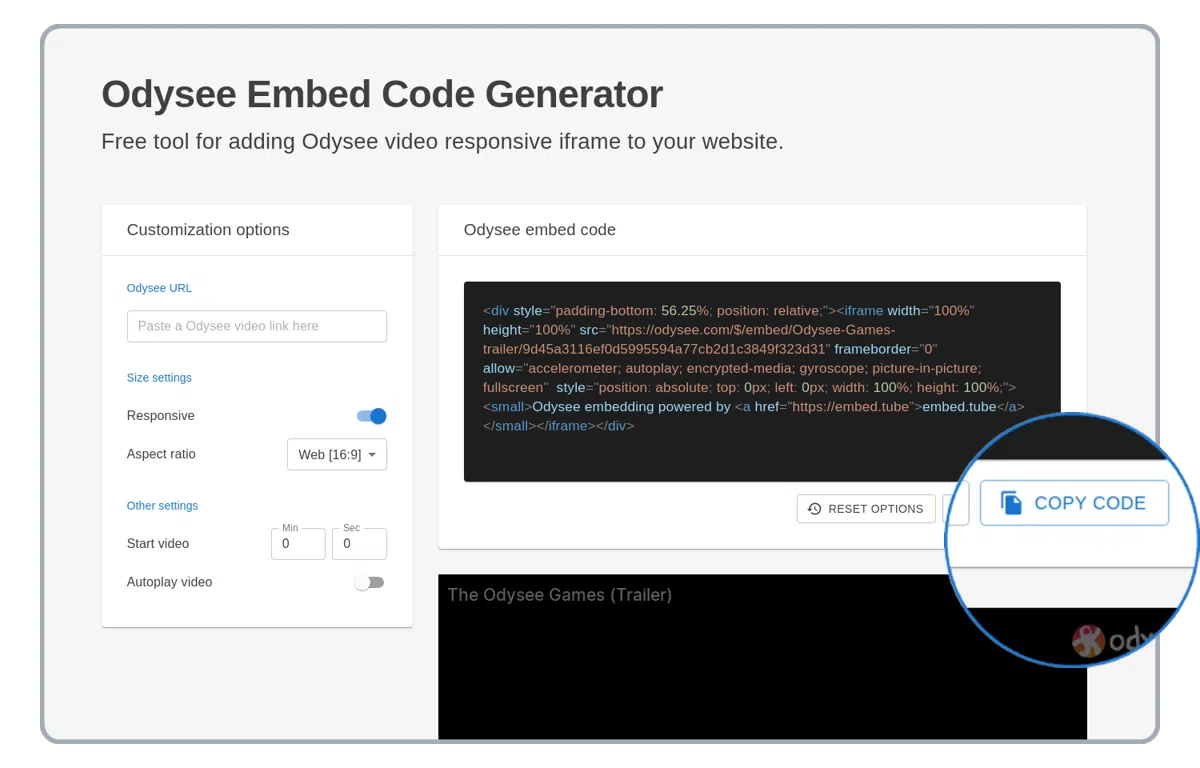This screenshot has width=1200, height=768.
Task: Disable the Responsive toggle switch
Action: tap(371, 416)
